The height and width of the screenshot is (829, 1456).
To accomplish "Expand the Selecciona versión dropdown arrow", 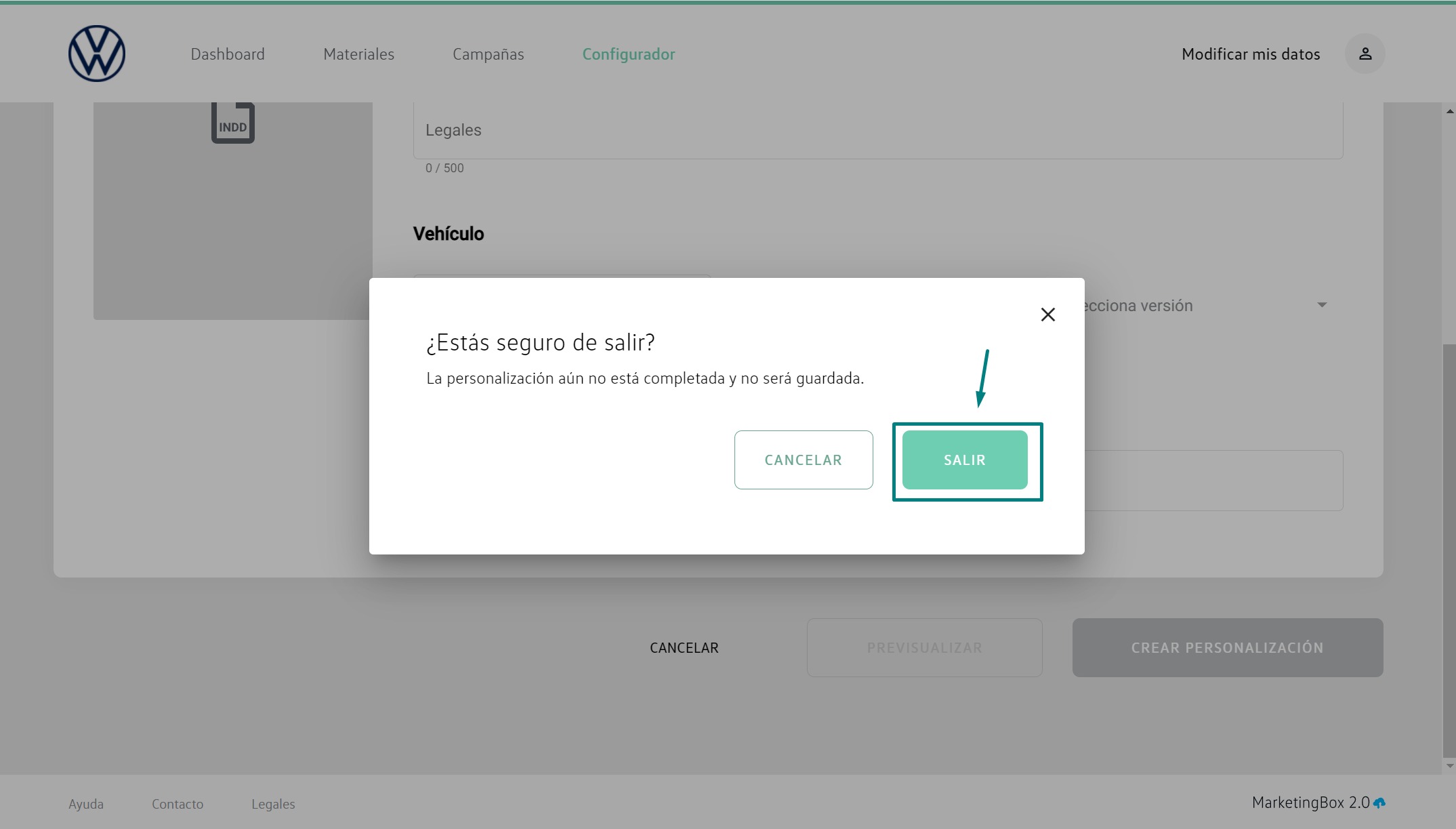I will pos(1321,305).
